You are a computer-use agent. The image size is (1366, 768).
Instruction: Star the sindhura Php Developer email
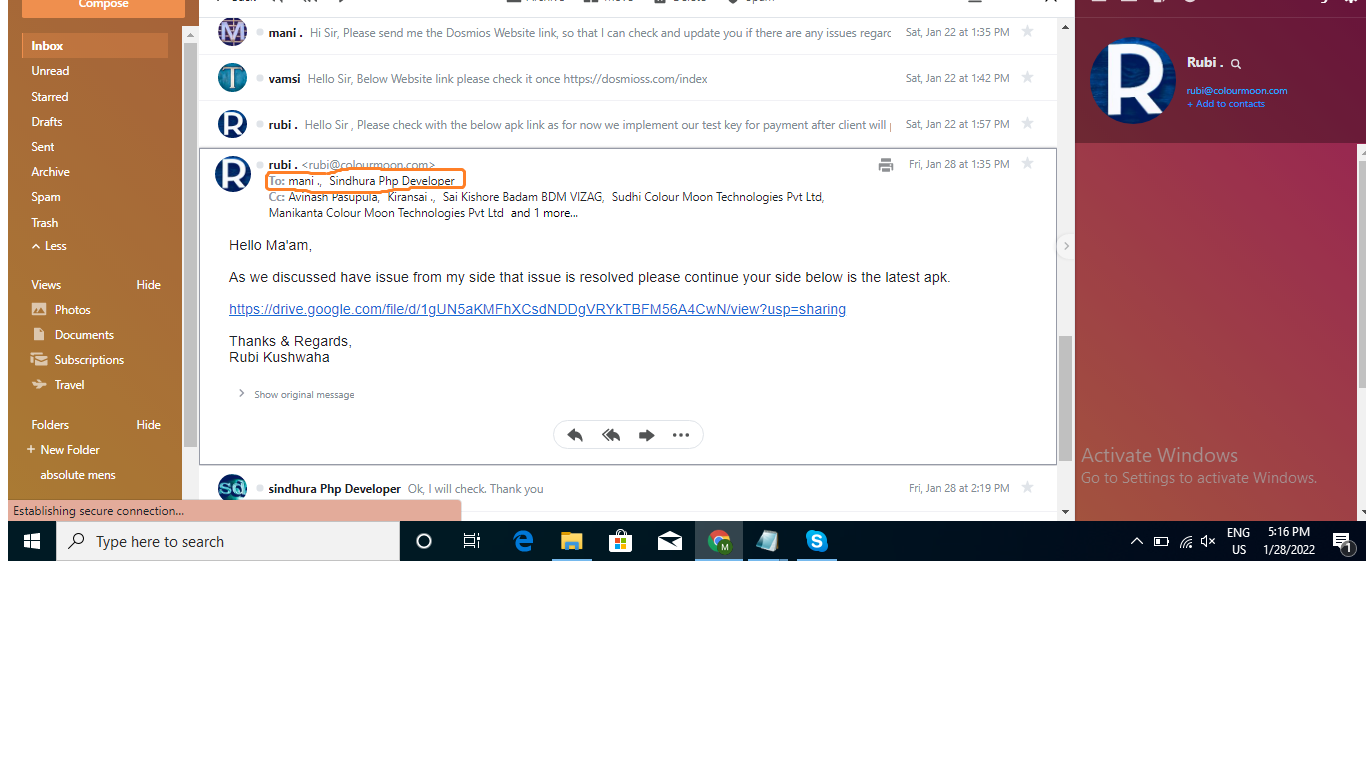coord(1027,488)
